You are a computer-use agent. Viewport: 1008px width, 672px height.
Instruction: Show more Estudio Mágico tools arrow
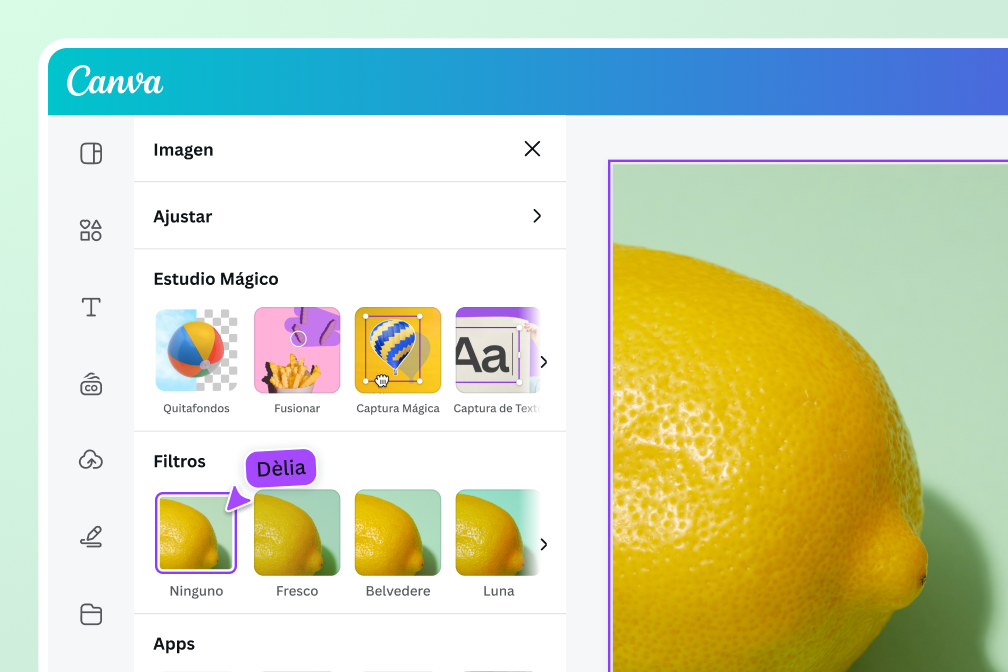[544, 362]
